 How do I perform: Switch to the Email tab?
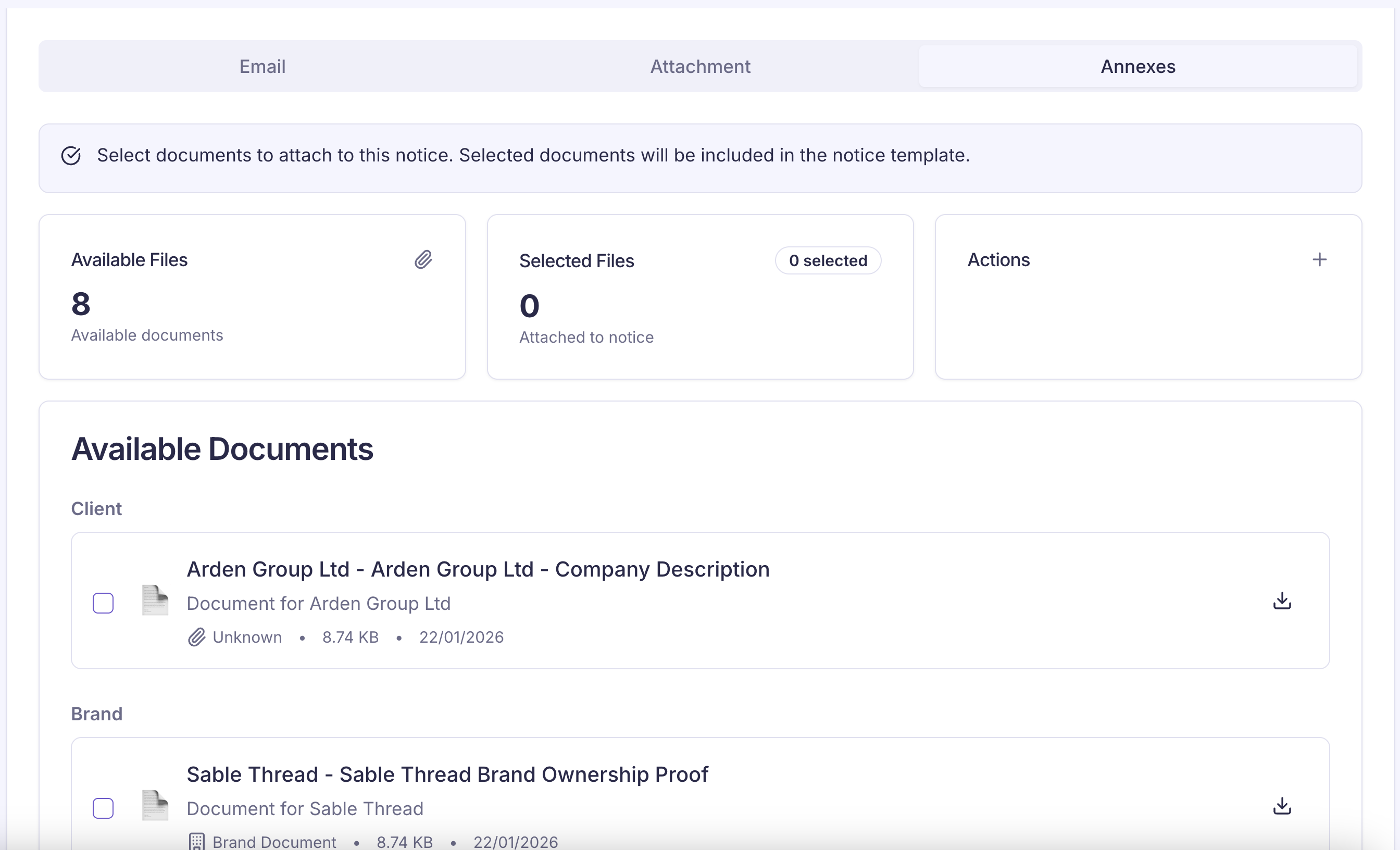tap(262, 67)
